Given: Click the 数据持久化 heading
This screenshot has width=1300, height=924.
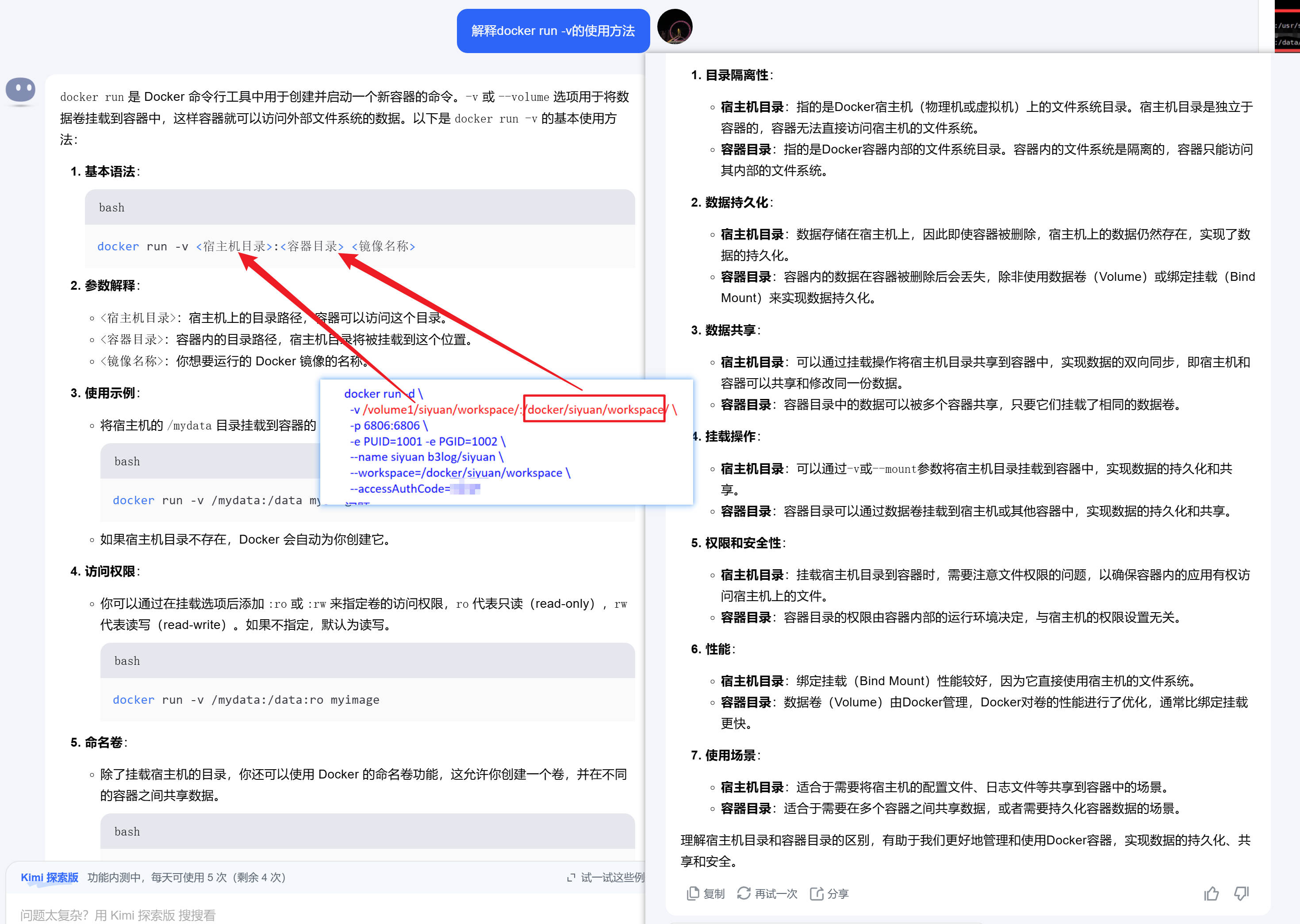Looking at the screenshot, I should (736, 203).
